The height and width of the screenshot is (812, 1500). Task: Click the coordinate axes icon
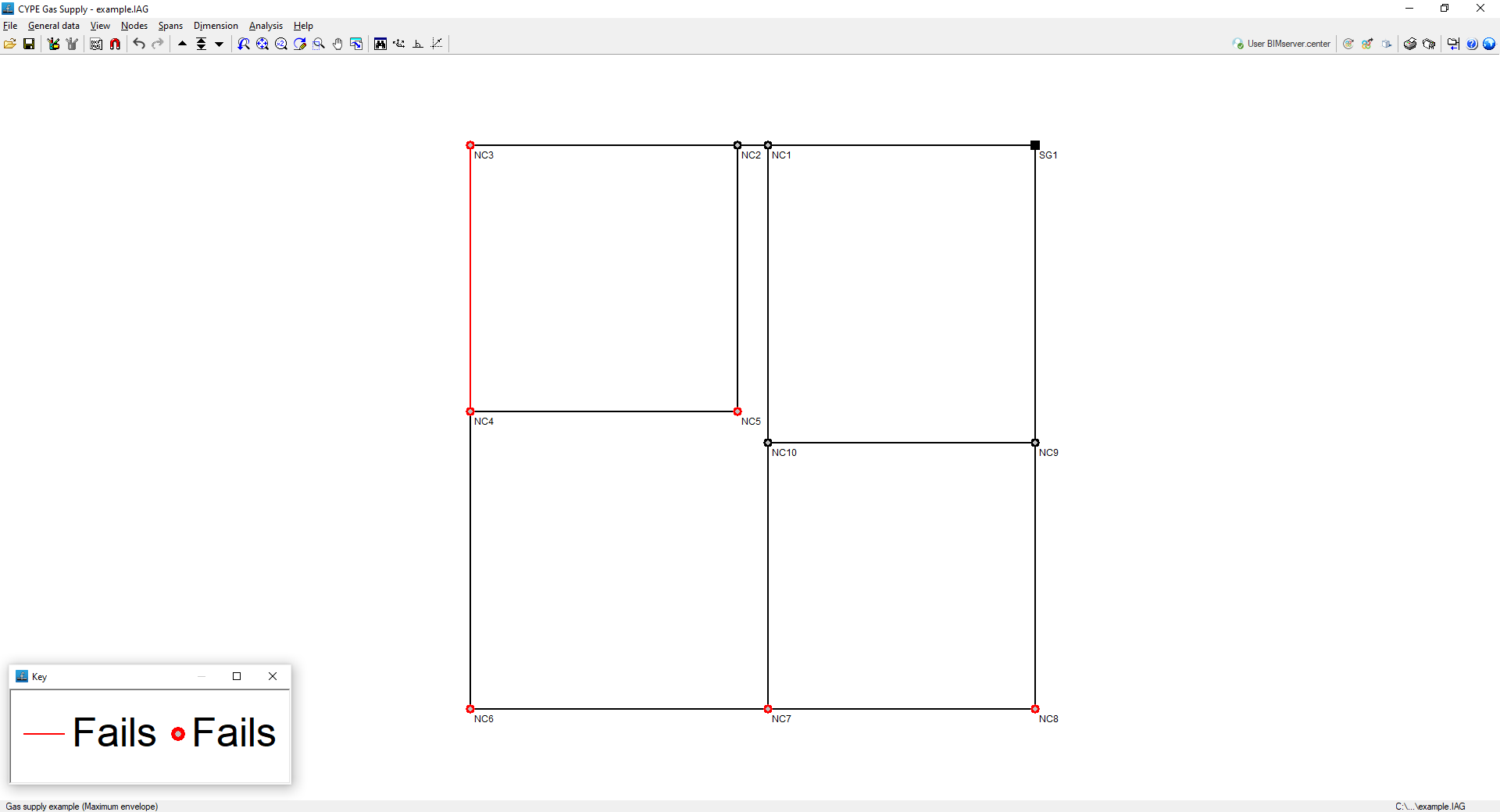(399, 44)
